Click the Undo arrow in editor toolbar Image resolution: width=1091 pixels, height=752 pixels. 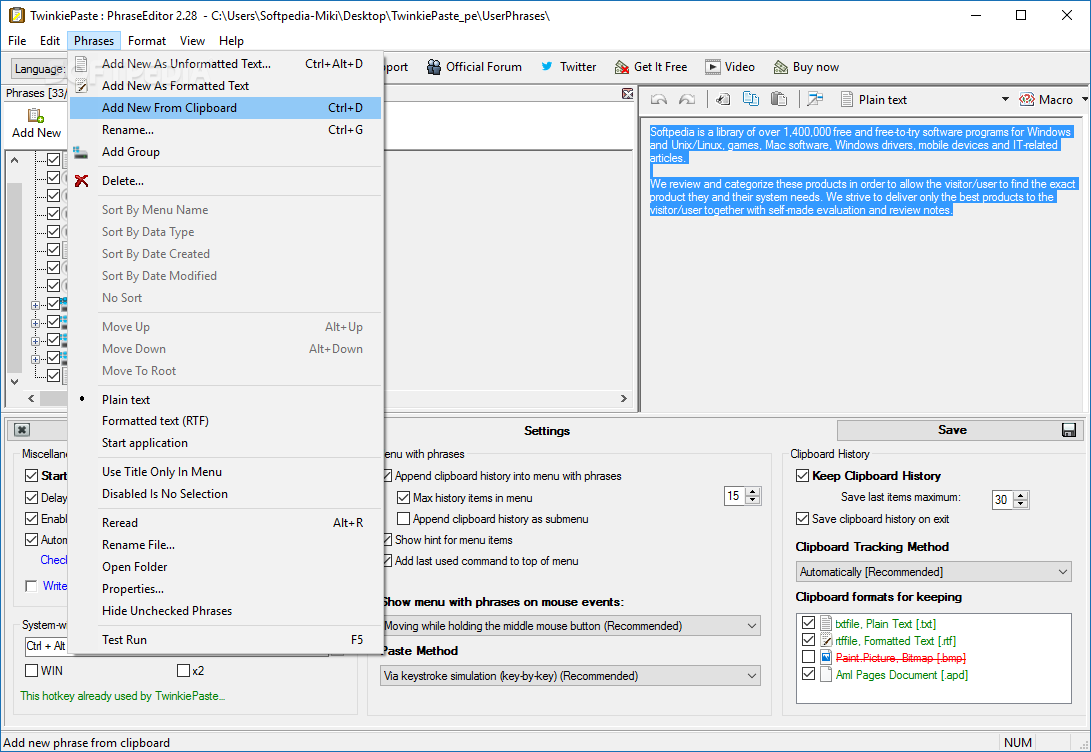point(658,99)
